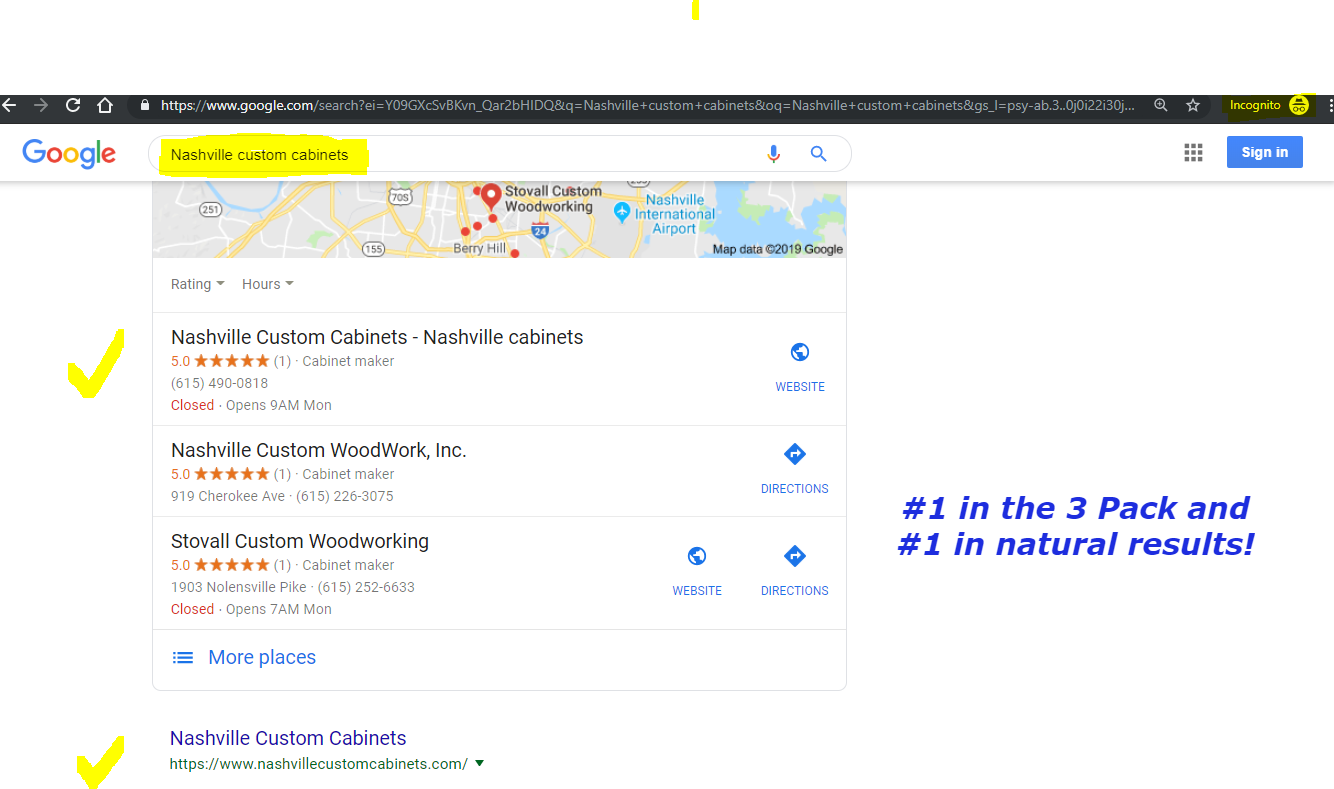Click the Stovall Custom Woodworking map pin
Screen dimensions: 1334x789
coord(490,197)
